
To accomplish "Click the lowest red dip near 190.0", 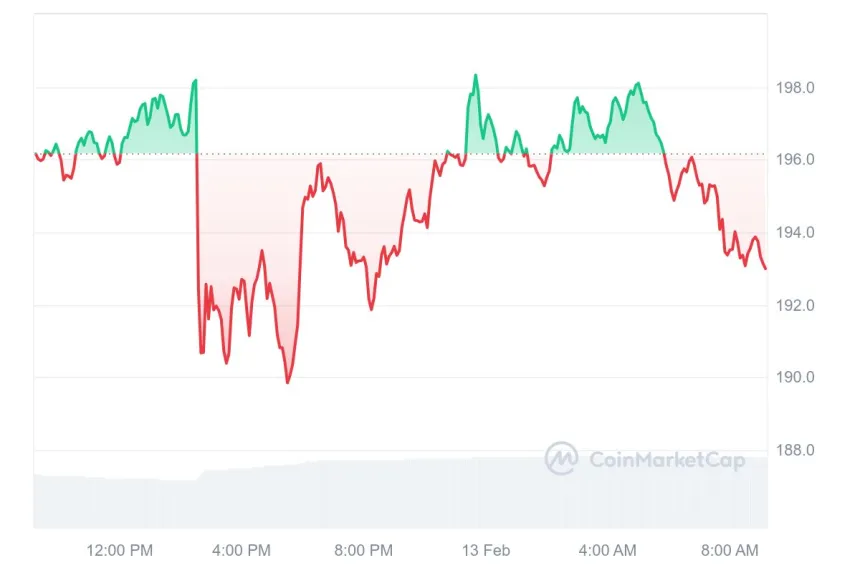I will (288, 382).
